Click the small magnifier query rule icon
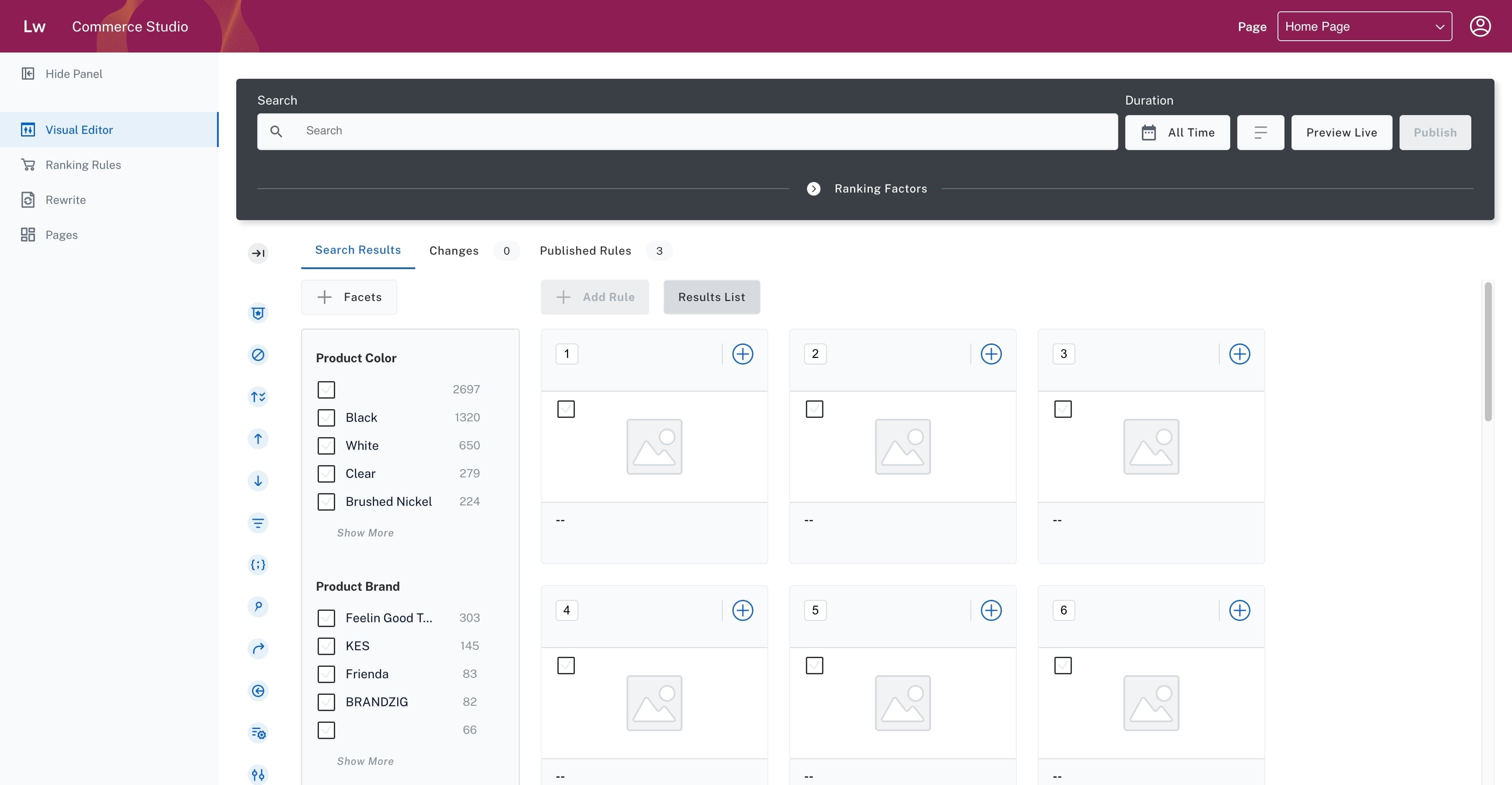The width and height of the screenshot is (1512, 785). pyautogui.click(x=258, y=606)
